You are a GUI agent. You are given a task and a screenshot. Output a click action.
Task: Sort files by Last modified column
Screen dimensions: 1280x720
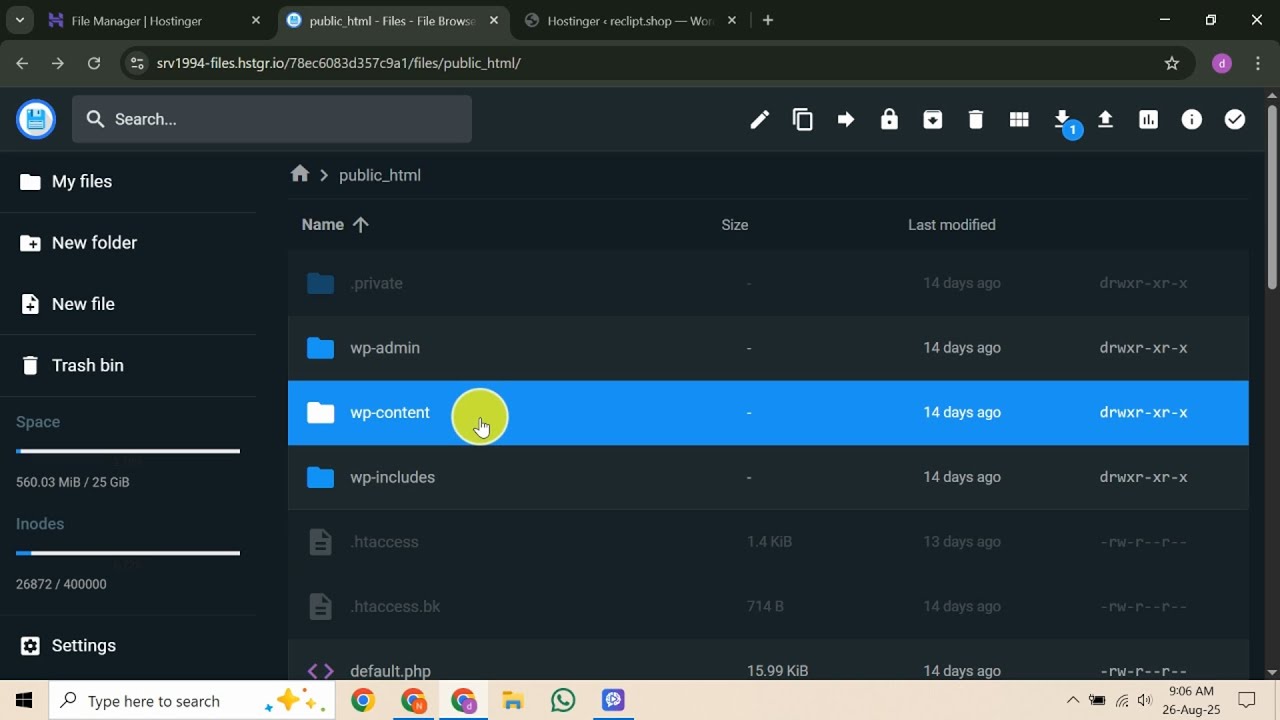click(952, 225)
